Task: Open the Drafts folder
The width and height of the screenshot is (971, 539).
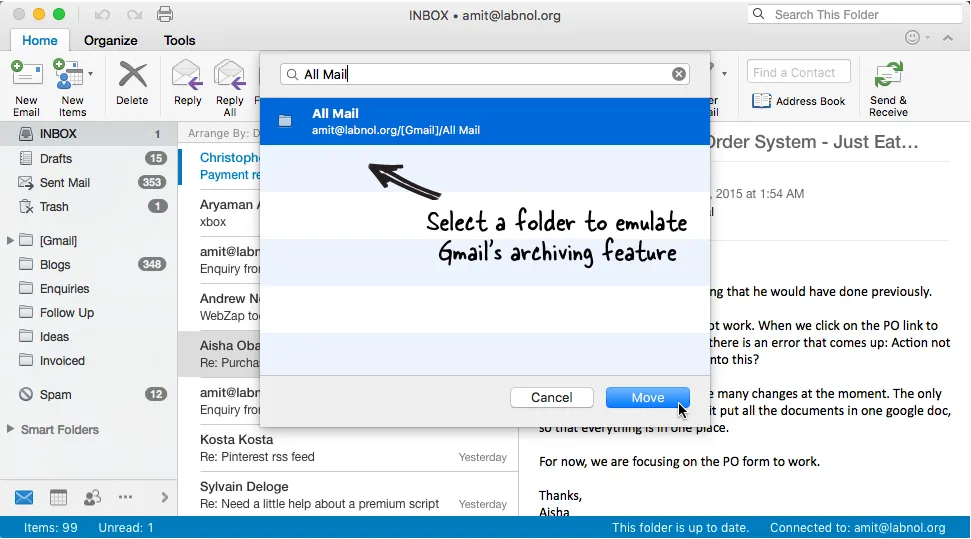Action: tap(89, 159)
